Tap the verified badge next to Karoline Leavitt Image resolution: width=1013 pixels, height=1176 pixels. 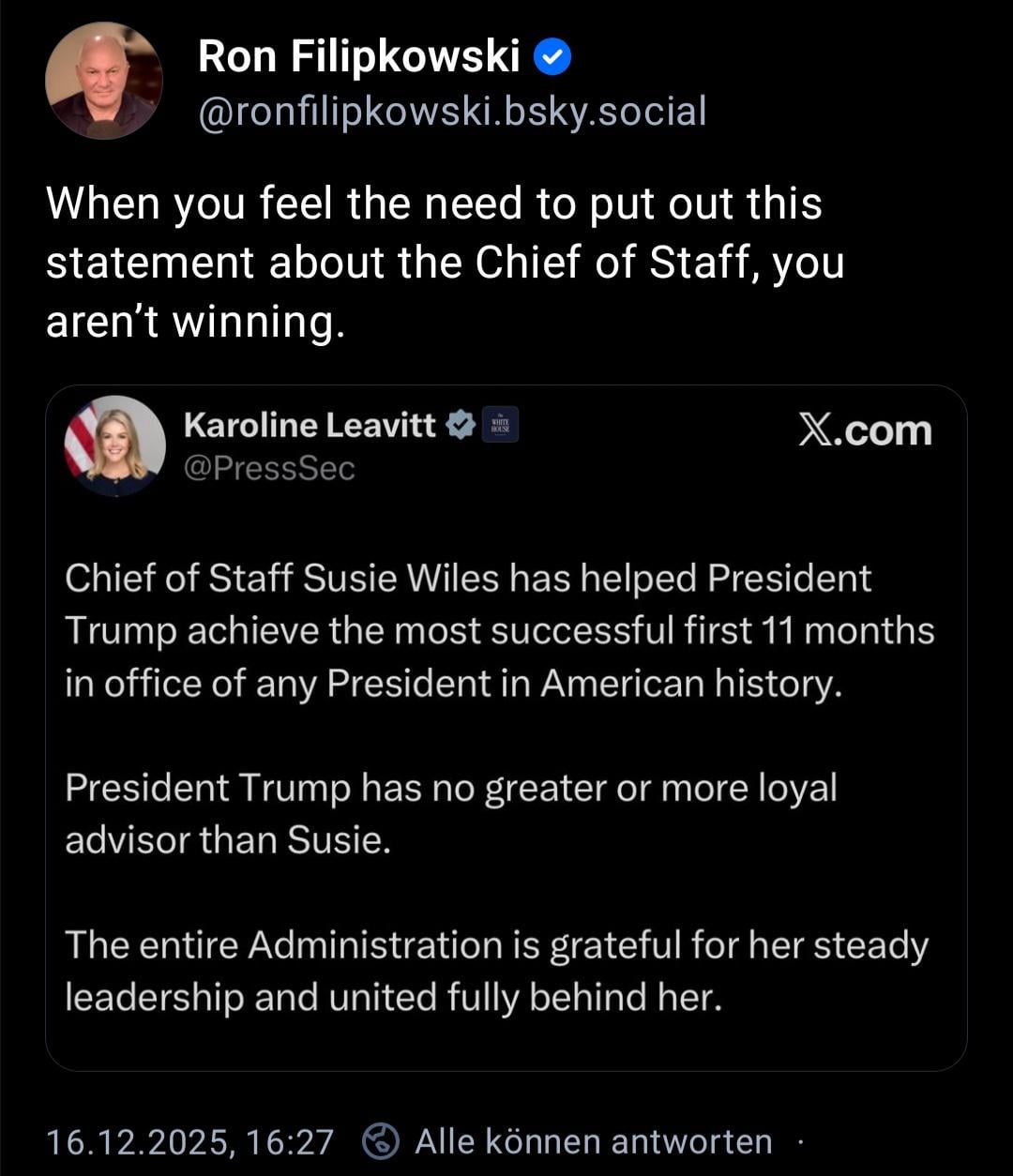click(460, 426)
